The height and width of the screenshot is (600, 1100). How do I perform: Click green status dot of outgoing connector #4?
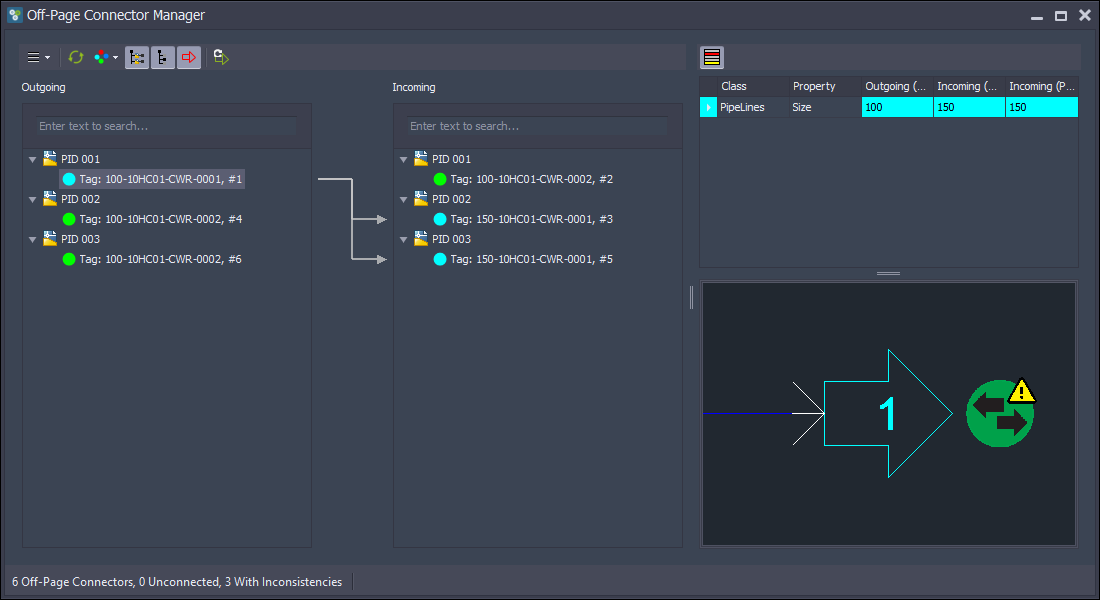[x=69, y=219]
